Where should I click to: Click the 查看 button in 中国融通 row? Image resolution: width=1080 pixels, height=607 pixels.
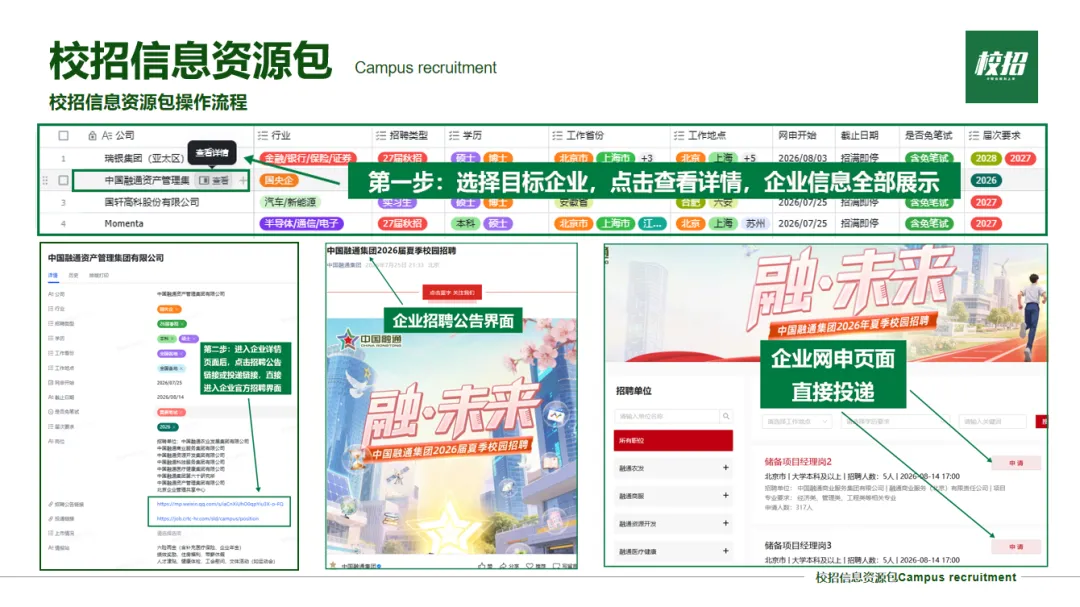click(214, 181)
